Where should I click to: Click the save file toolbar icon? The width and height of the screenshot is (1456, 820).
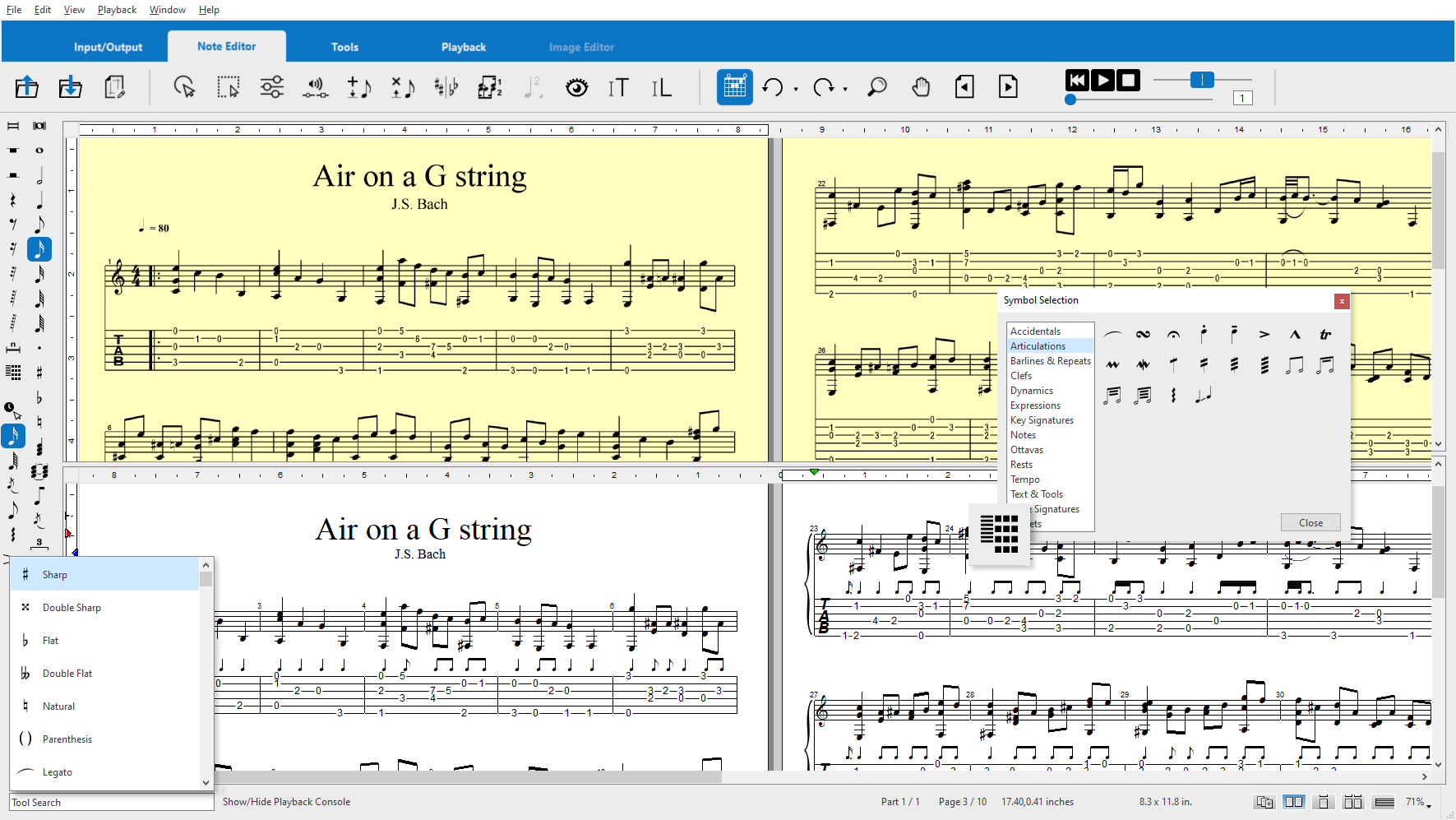[71, 86]
